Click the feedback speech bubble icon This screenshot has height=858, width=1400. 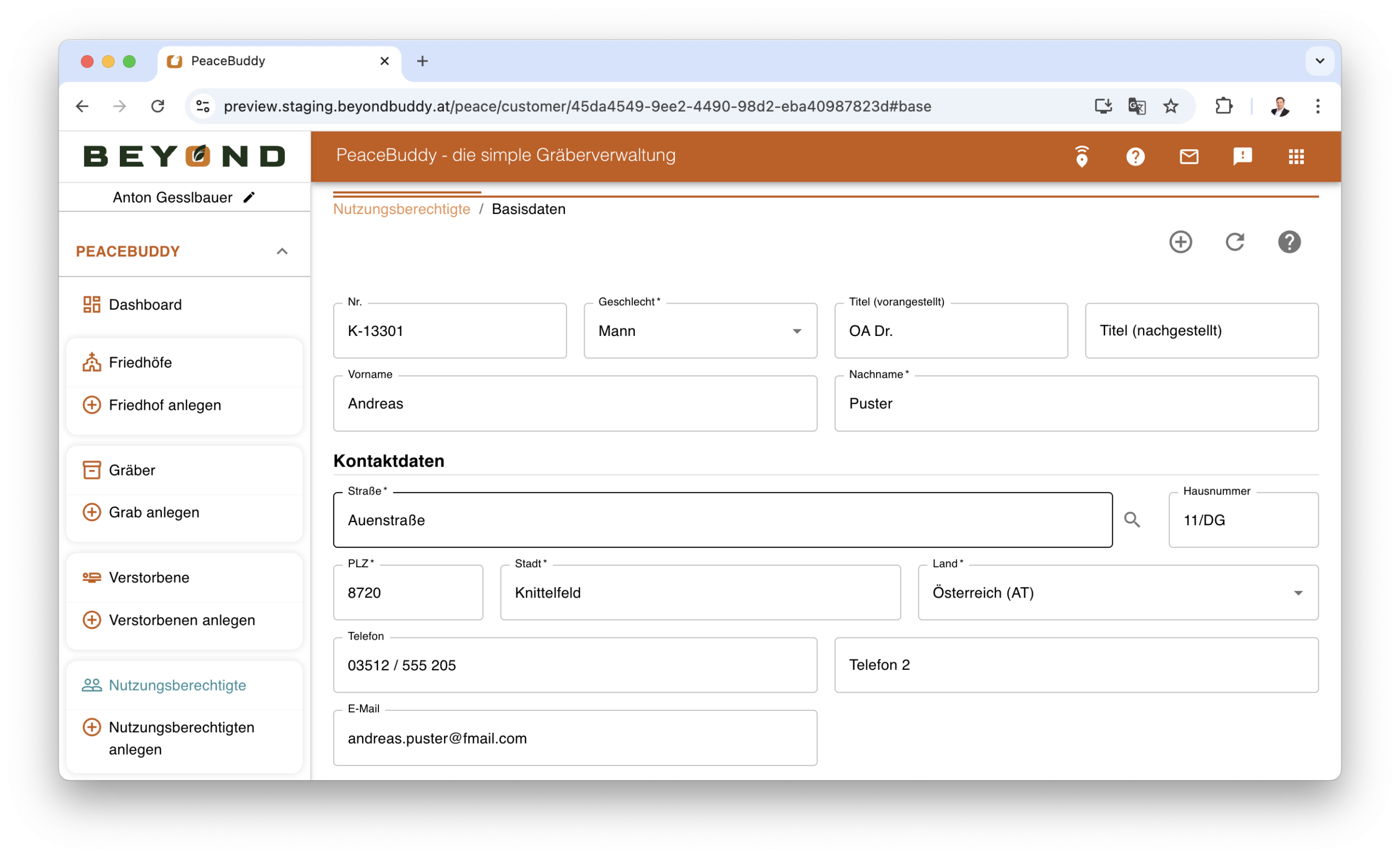tap(1242, 156)
